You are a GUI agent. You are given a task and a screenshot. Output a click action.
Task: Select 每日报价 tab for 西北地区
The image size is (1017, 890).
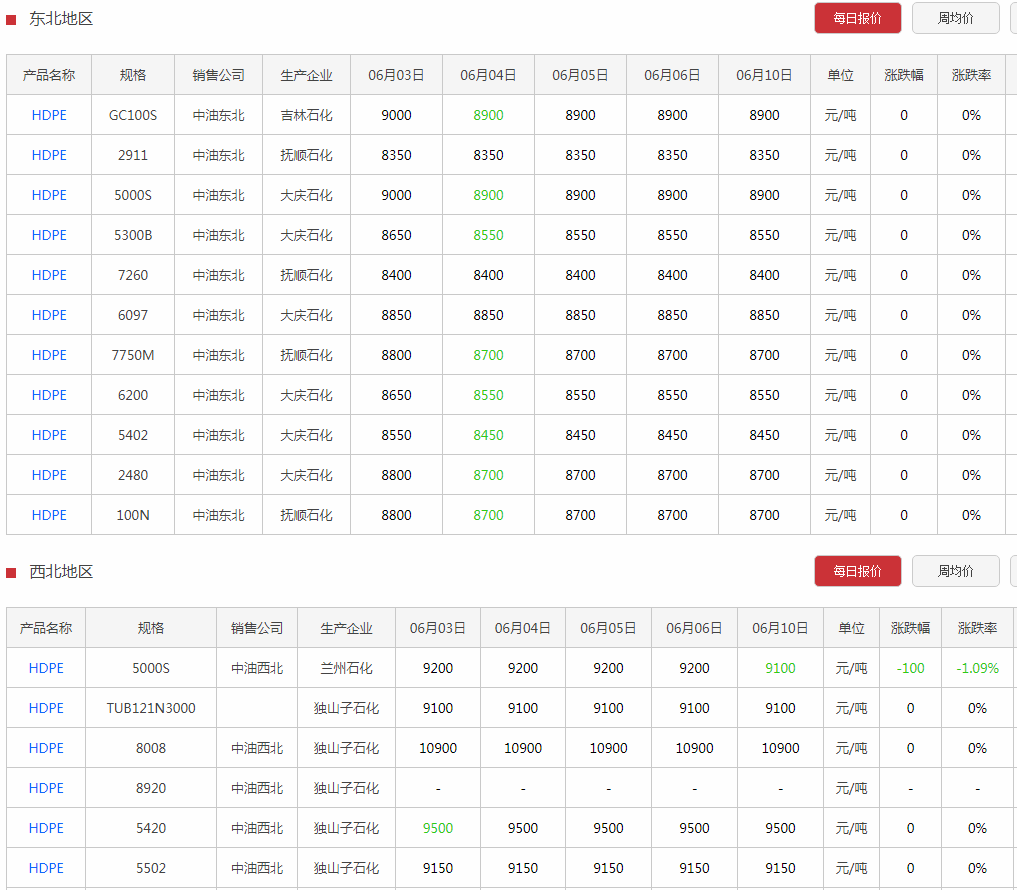[x=857, y=571]
